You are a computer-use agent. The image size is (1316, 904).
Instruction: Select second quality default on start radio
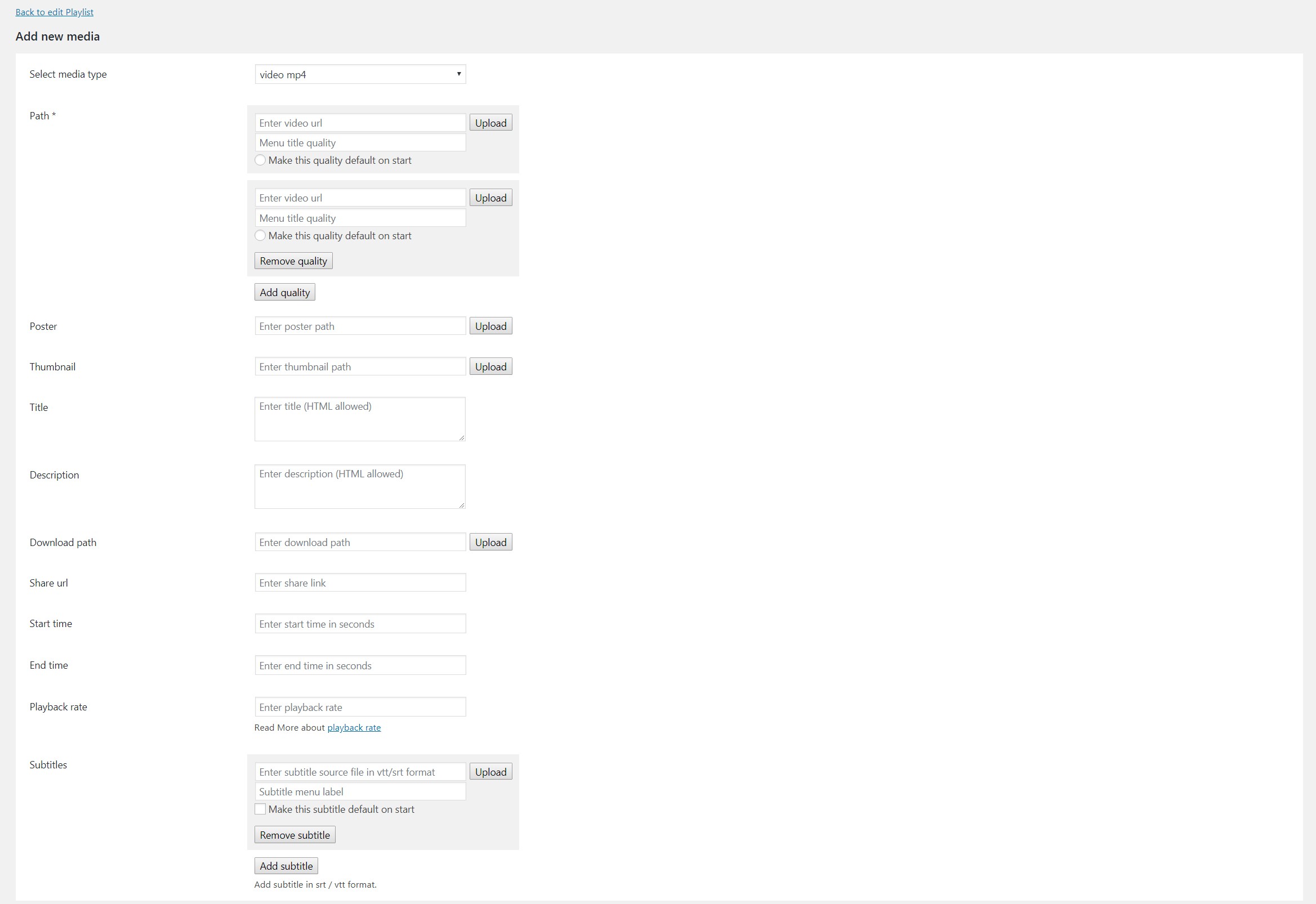pyautogui.click(x=260, y=236)
